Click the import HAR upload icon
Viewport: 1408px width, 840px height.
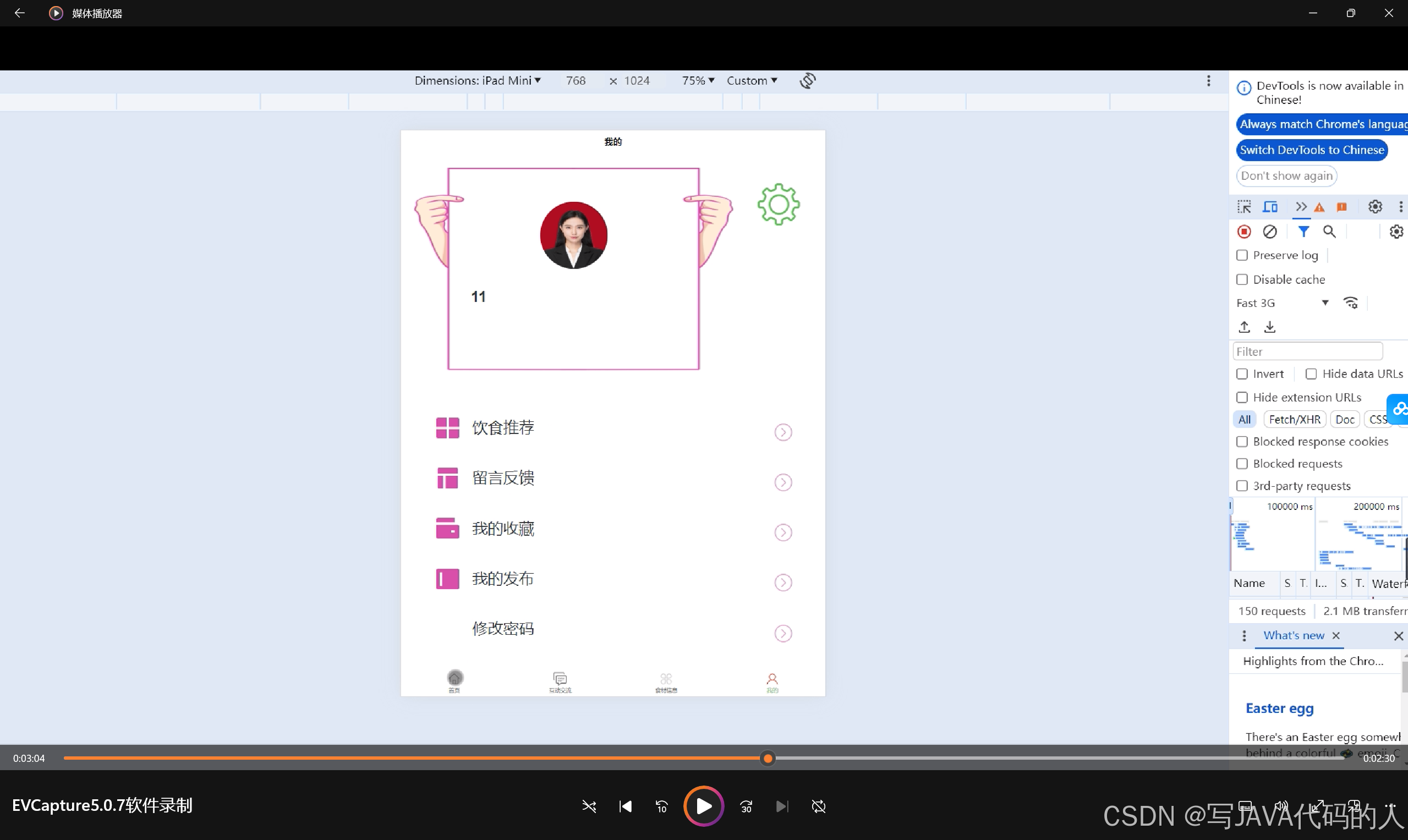[x=1244, y=327]
